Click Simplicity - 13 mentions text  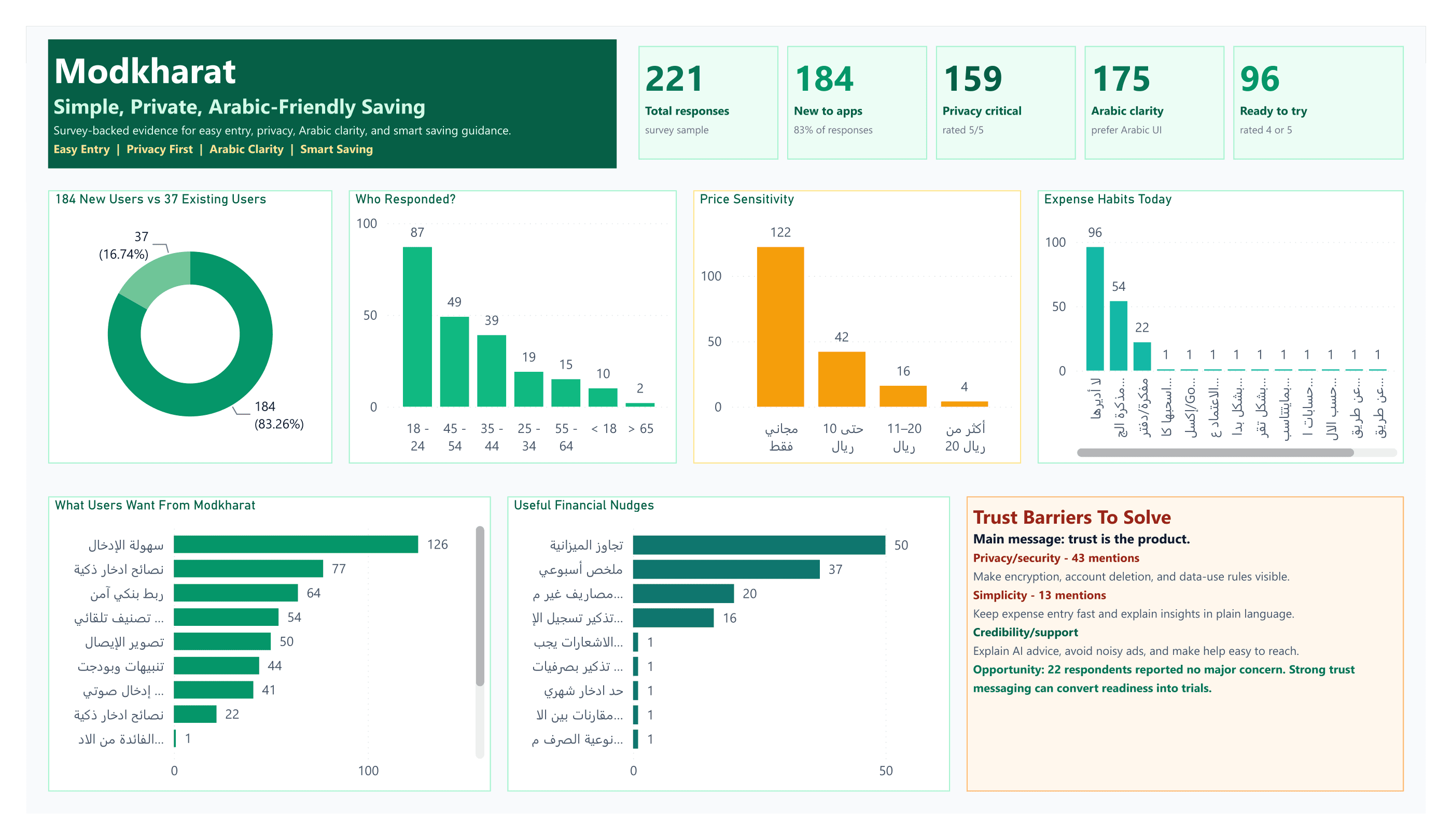[1039, 595]
